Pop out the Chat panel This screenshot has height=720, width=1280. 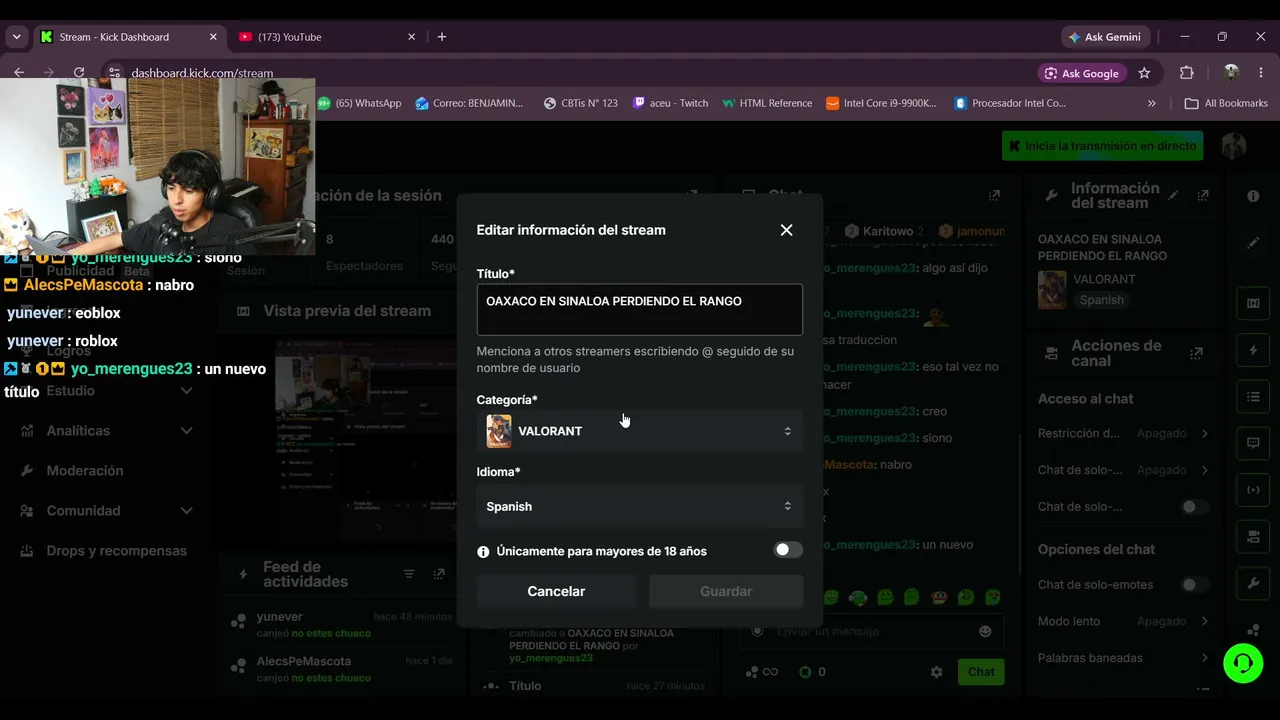coord(994,196)
